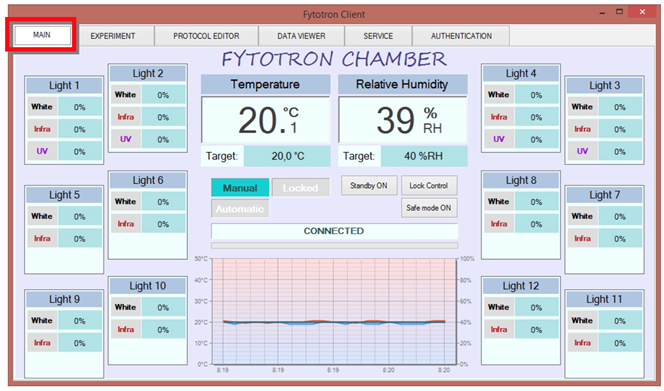
Task: Toggle the Locked mode button
Action: (300, 188)
